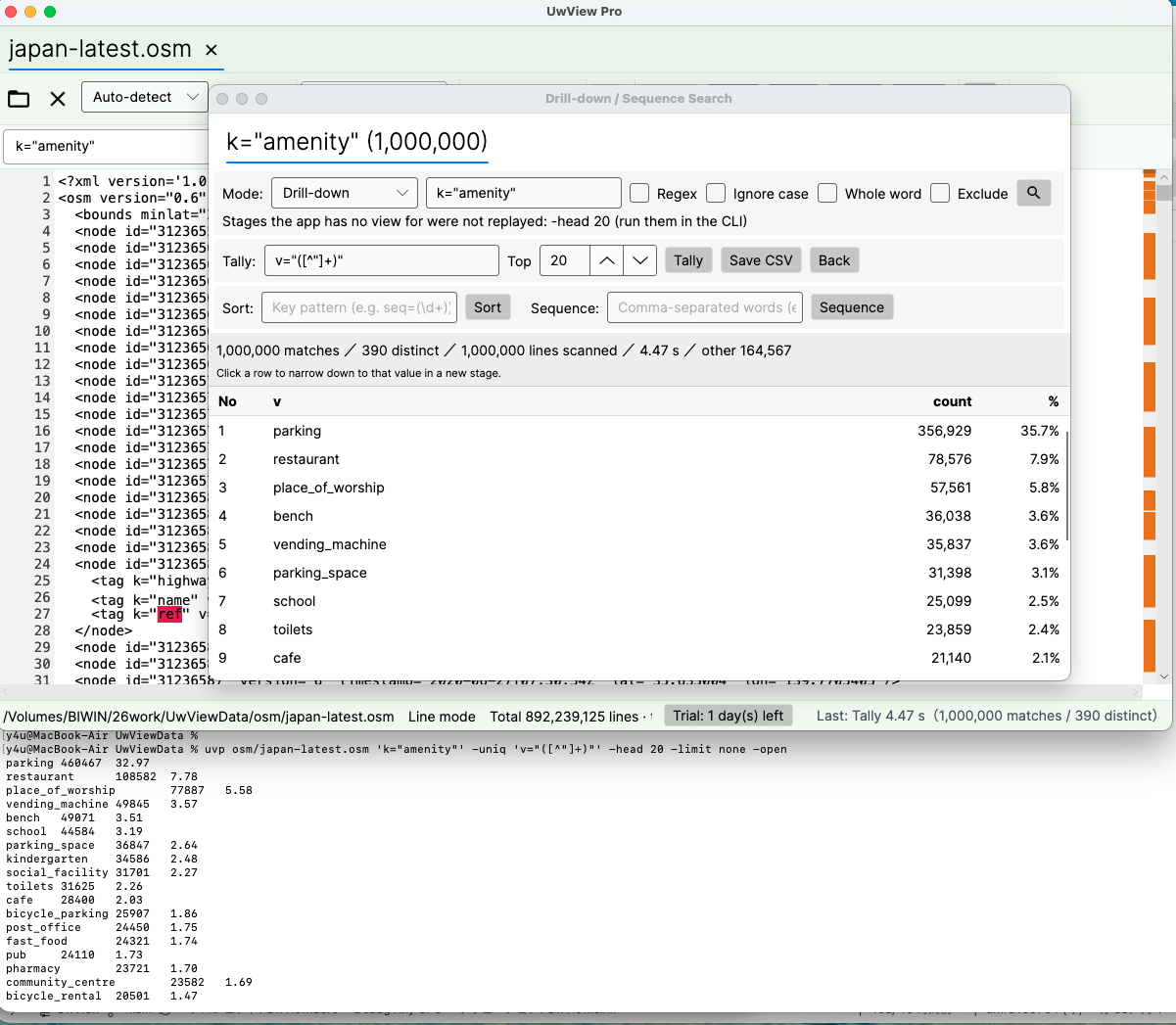The width and height of the screenshot is (1176, 1025).
Task: Select the restaurant row in results
Action: pos(640,459)
